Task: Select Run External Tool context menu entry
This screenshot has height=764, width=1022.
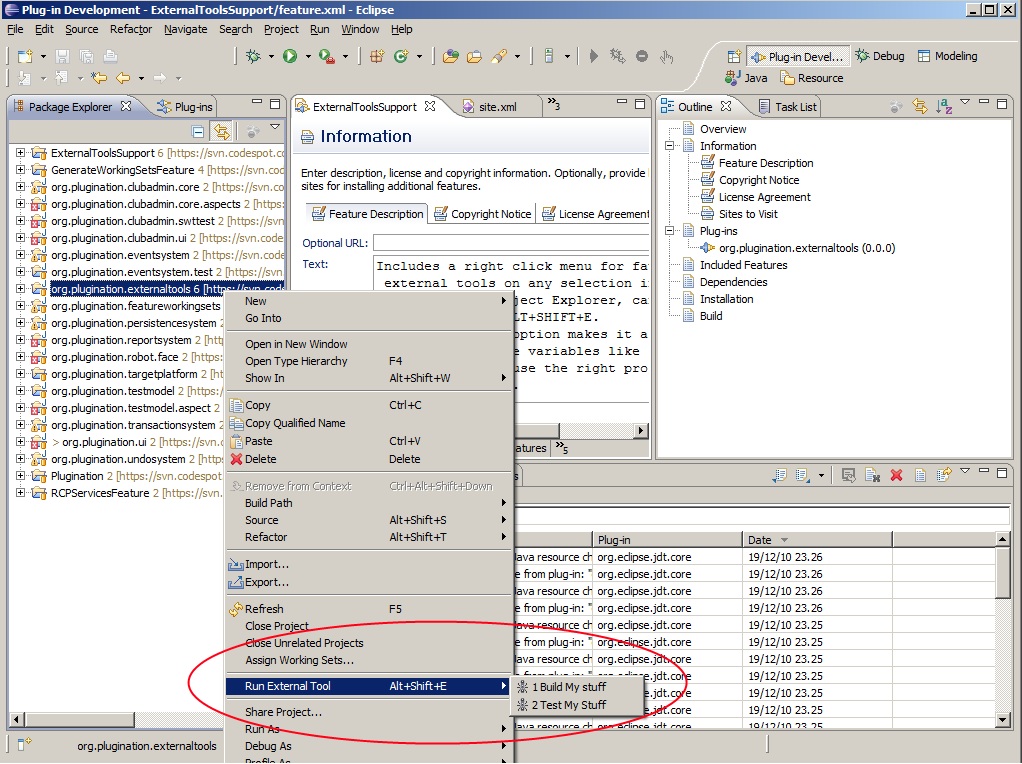Action: [368, 686]
